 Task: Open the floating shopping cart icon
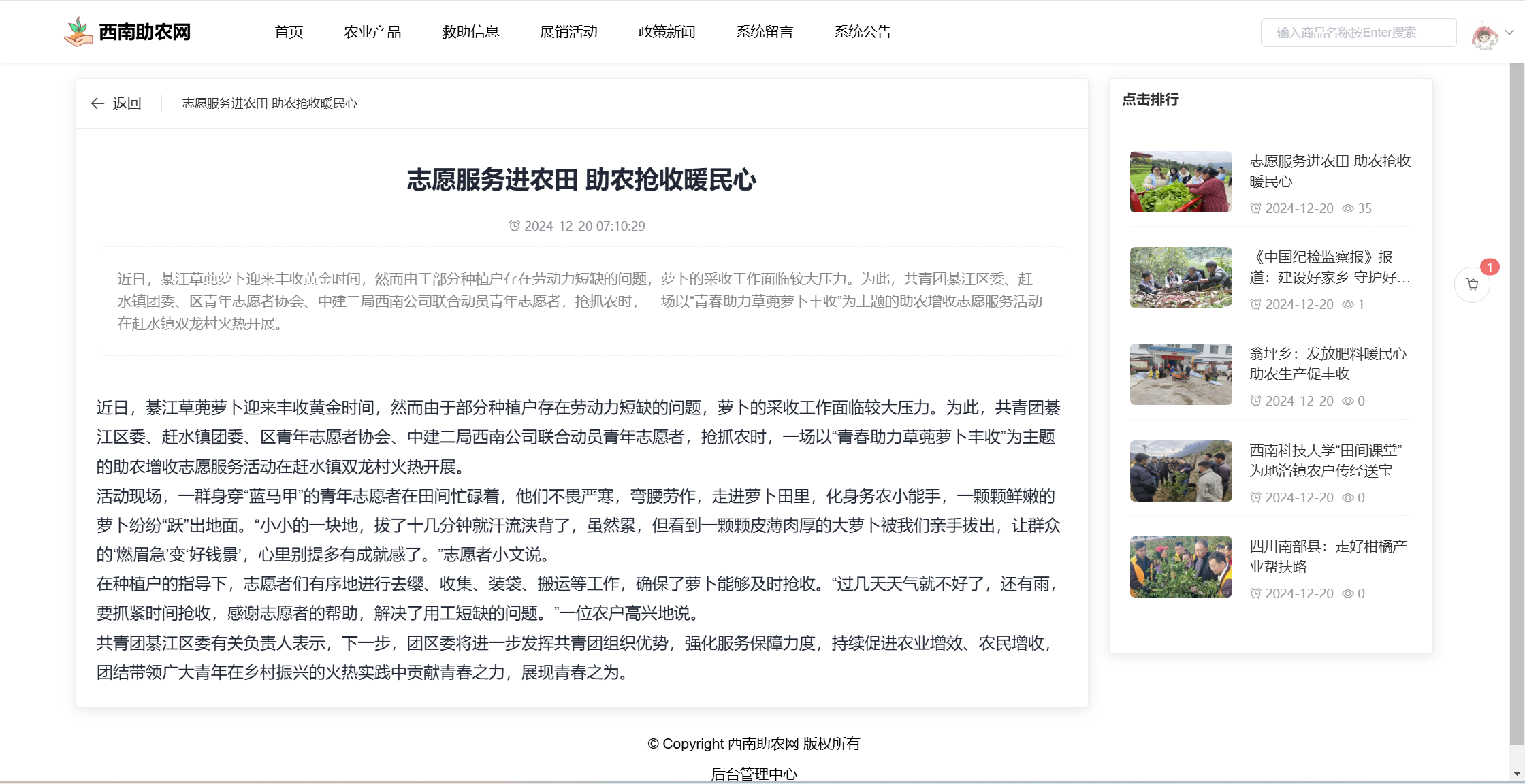[1472, 284]
